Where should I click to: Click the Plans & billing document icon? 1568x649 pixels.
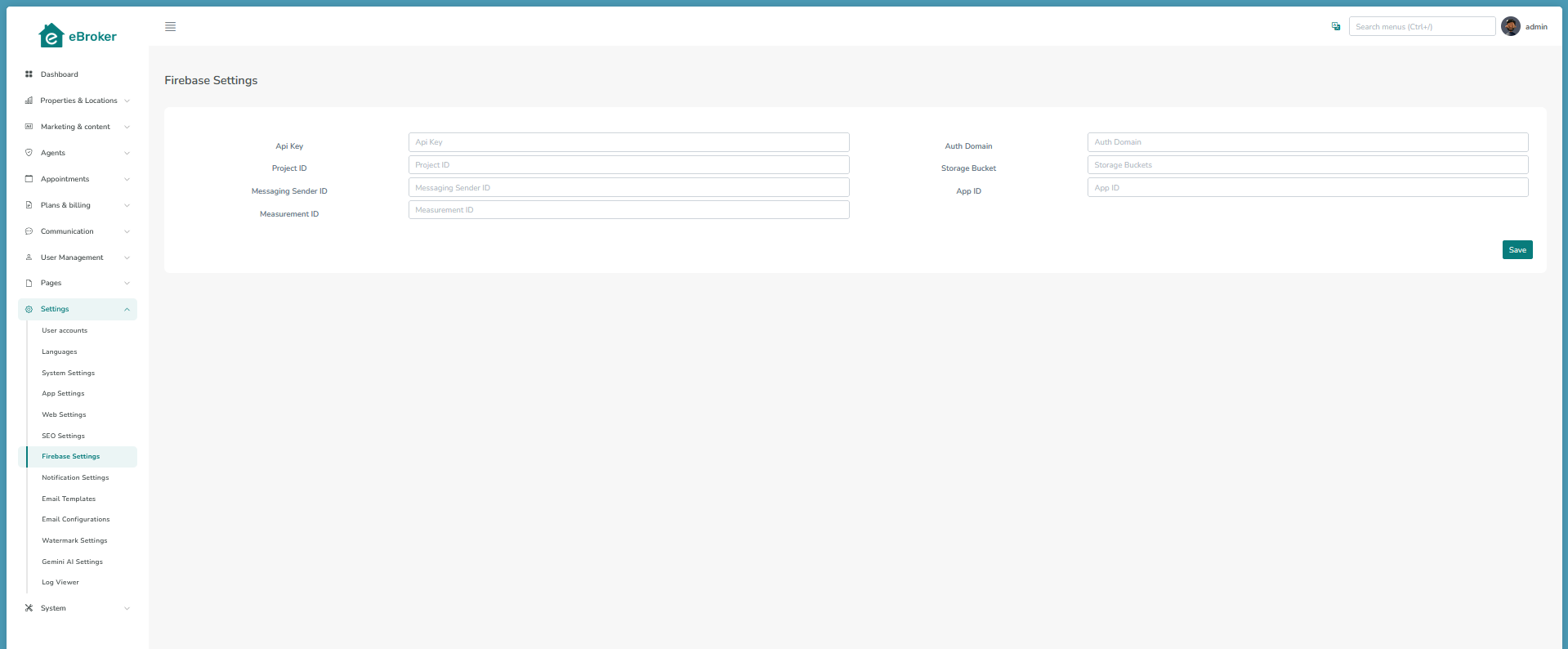tap(29, 205)
